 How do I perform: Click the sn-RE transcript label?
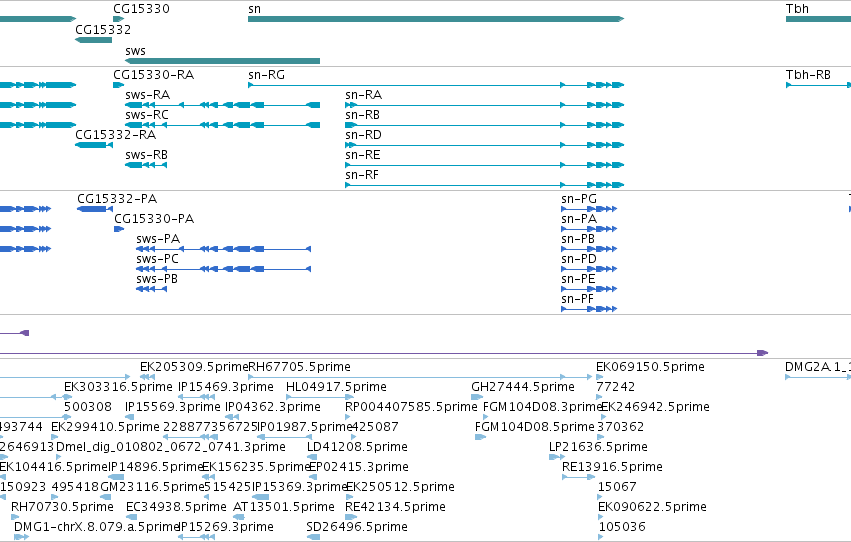pos(363,155)
